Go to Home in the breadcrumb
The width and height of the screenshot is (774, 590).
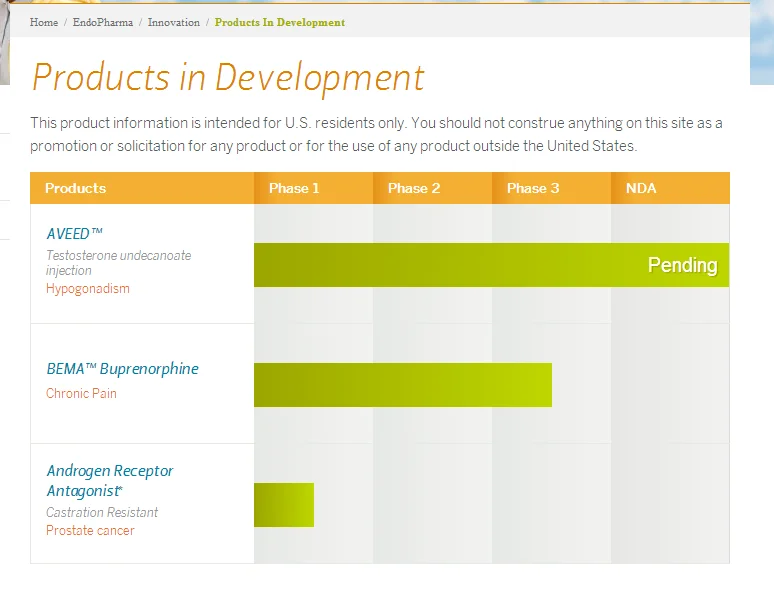click(x=43, y=22)
